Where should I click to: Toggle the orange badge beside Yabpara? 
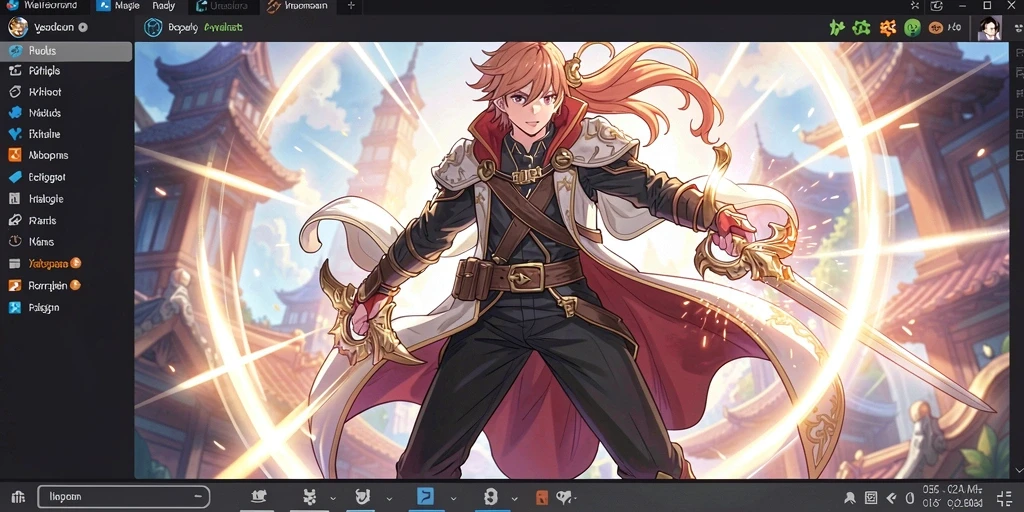point(75,263)
